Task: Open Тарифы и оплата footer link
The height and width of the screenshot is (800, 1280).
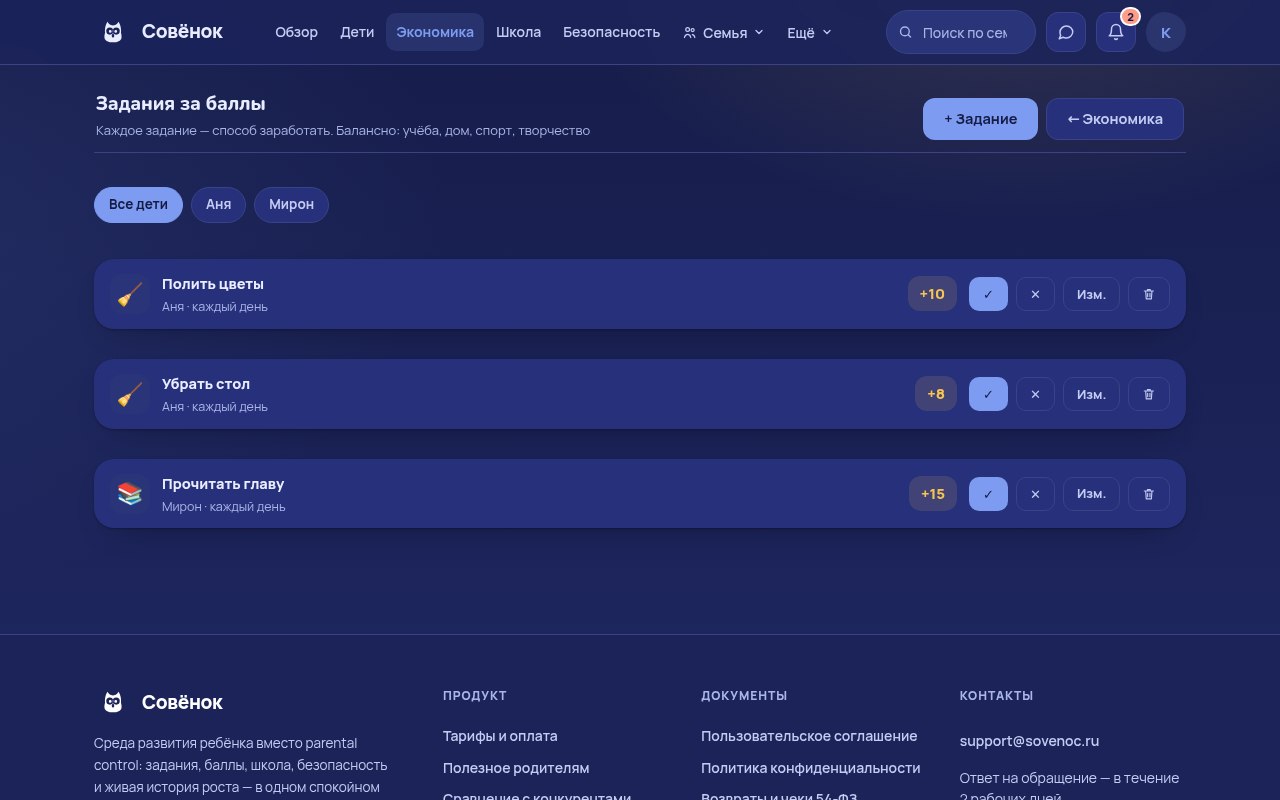Action: click(500, 736)
